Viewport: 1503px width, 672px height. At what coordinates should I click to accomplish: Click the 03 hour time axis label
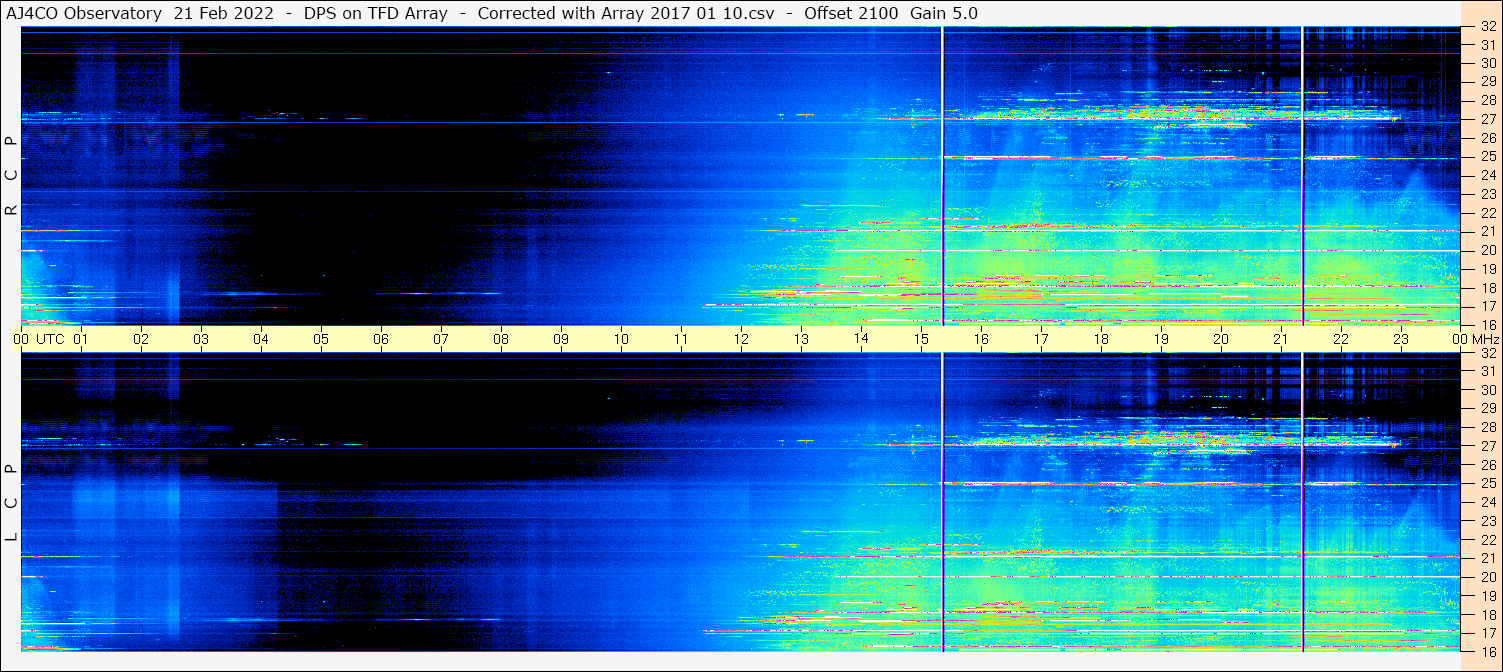pyautogui.click(x=201, y=339)
